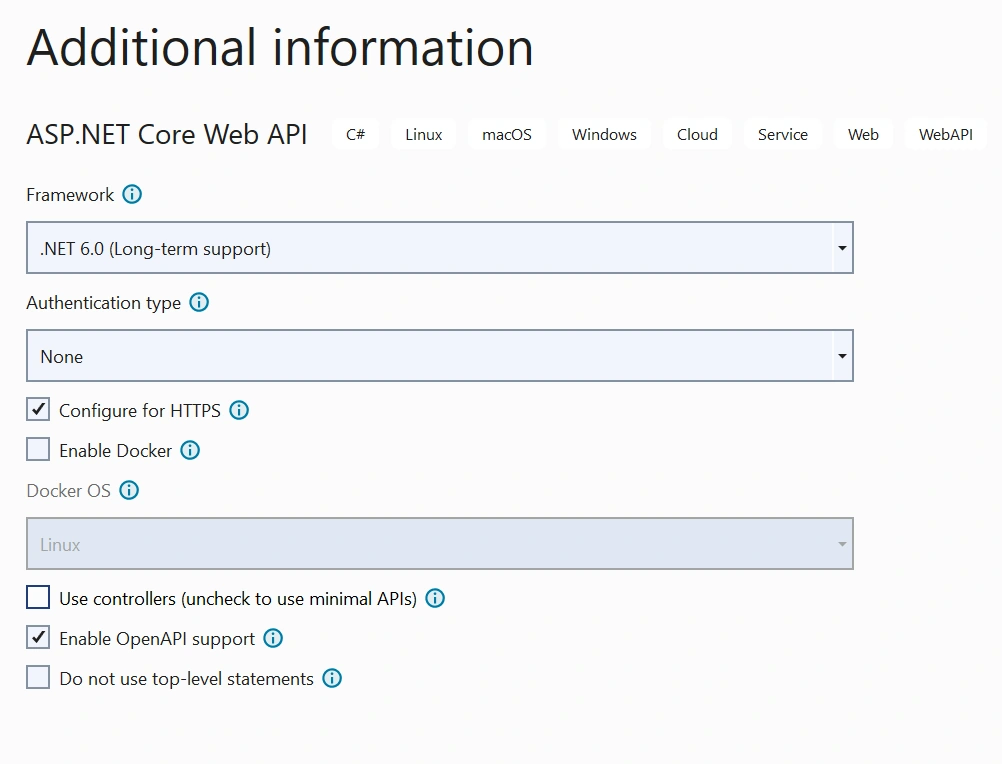View info for Use controllers option

(435, 599)
